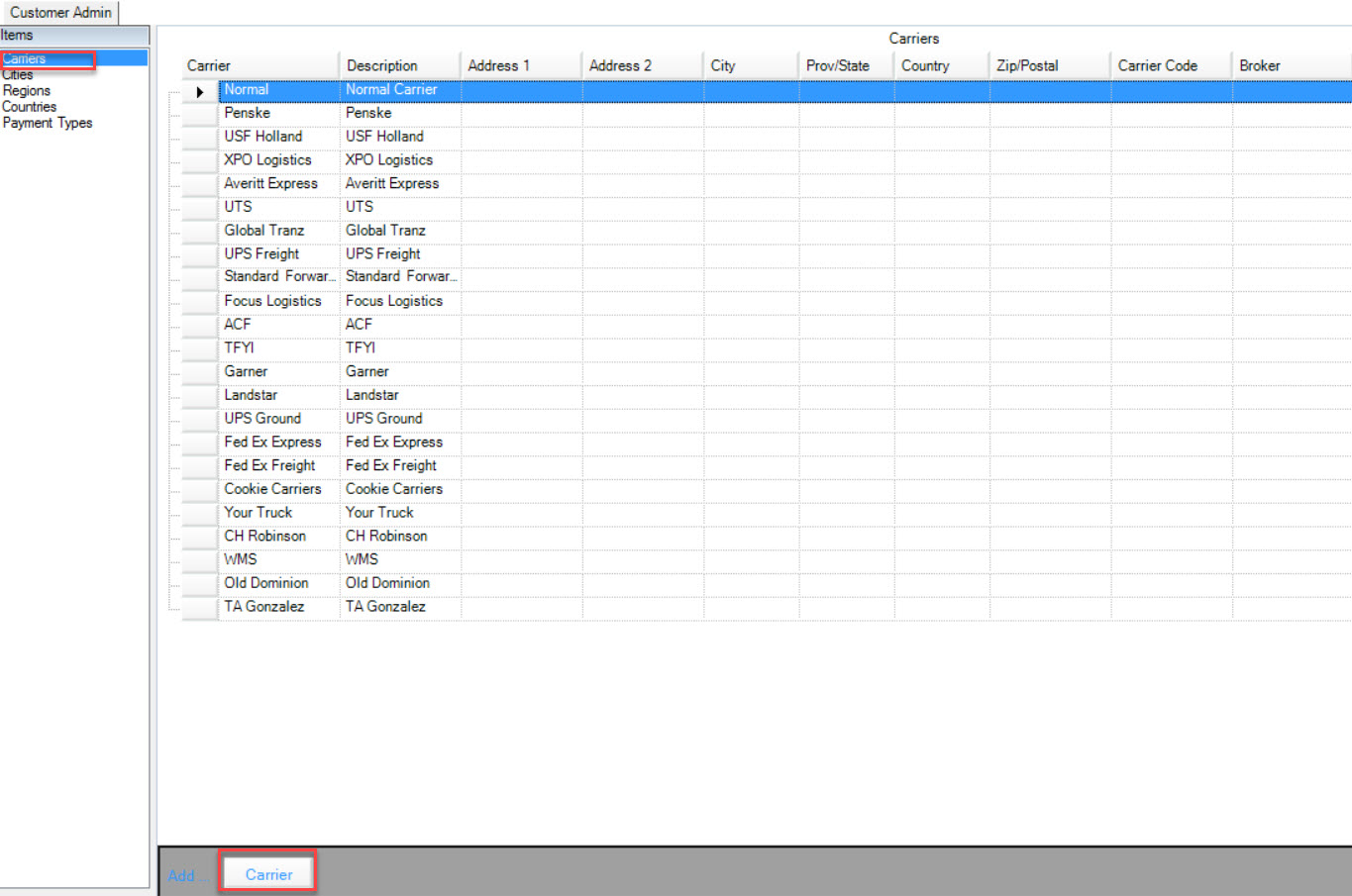
Task: Click the Carrier Code column header
Action: [1172, 65]
